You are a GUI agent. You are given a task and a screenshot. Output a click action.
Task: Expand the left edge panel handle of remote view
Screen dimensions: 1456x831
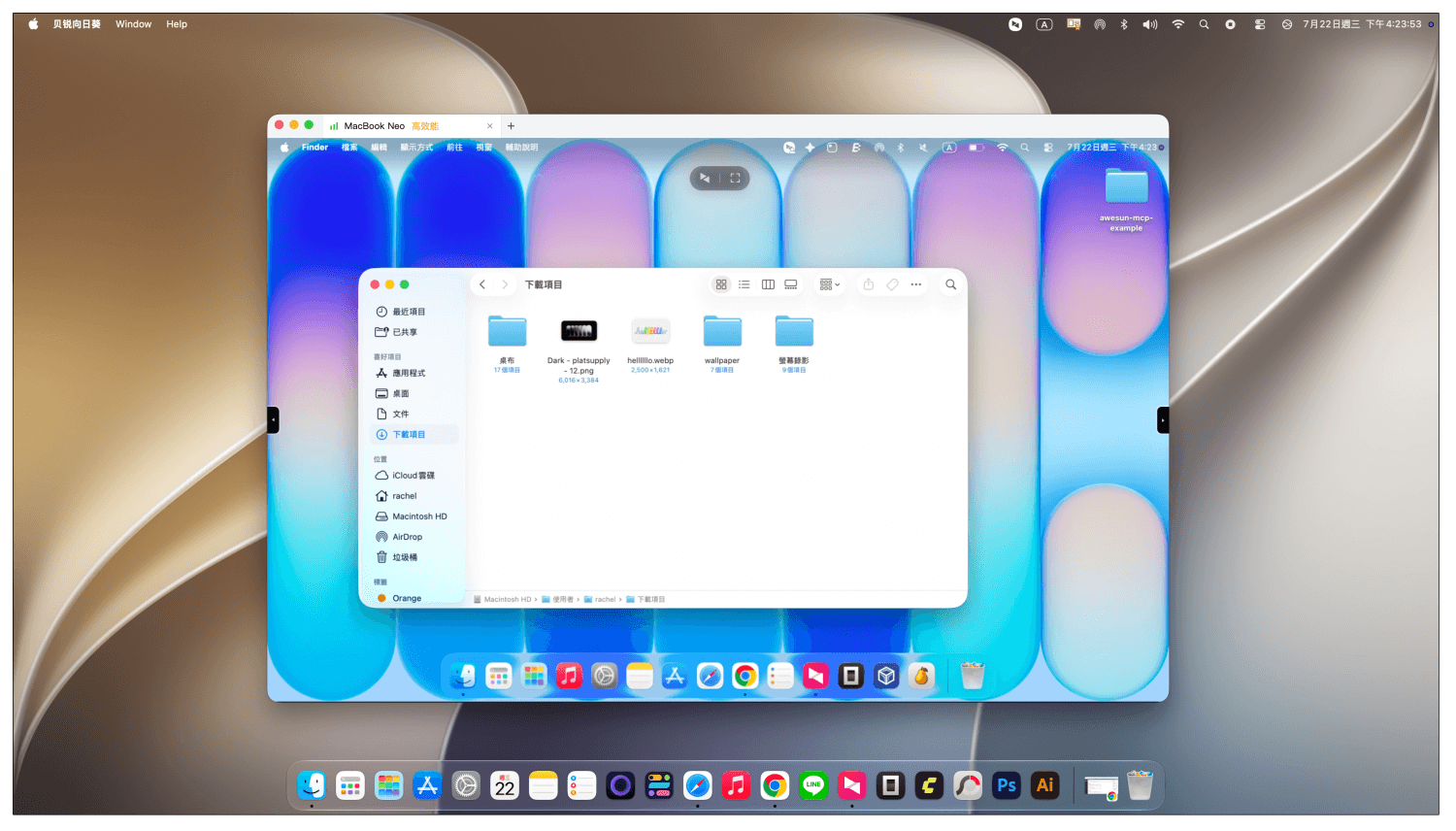(273, 420)
